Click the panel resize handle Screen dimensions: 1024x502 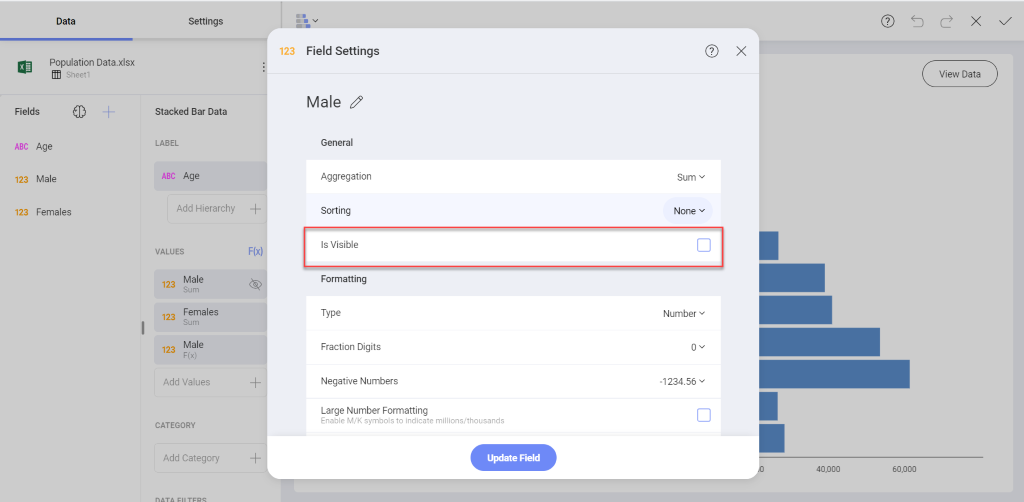[142, 328]
